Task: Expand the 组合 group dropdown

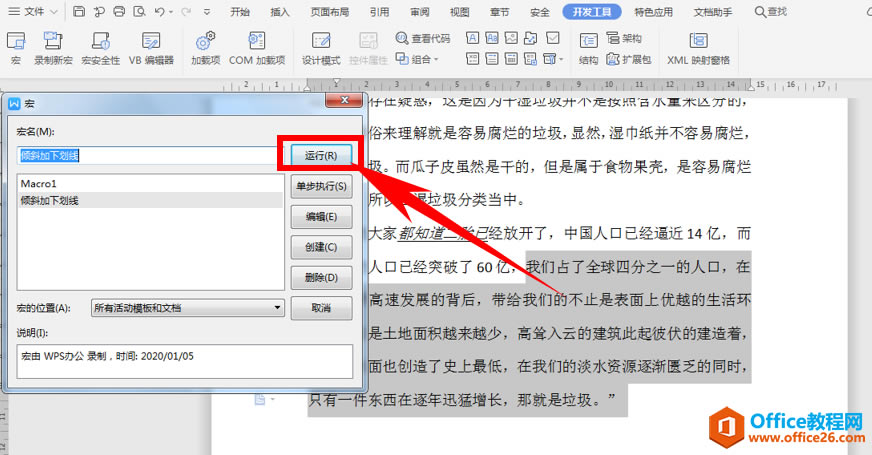Action: coord(436,59)
